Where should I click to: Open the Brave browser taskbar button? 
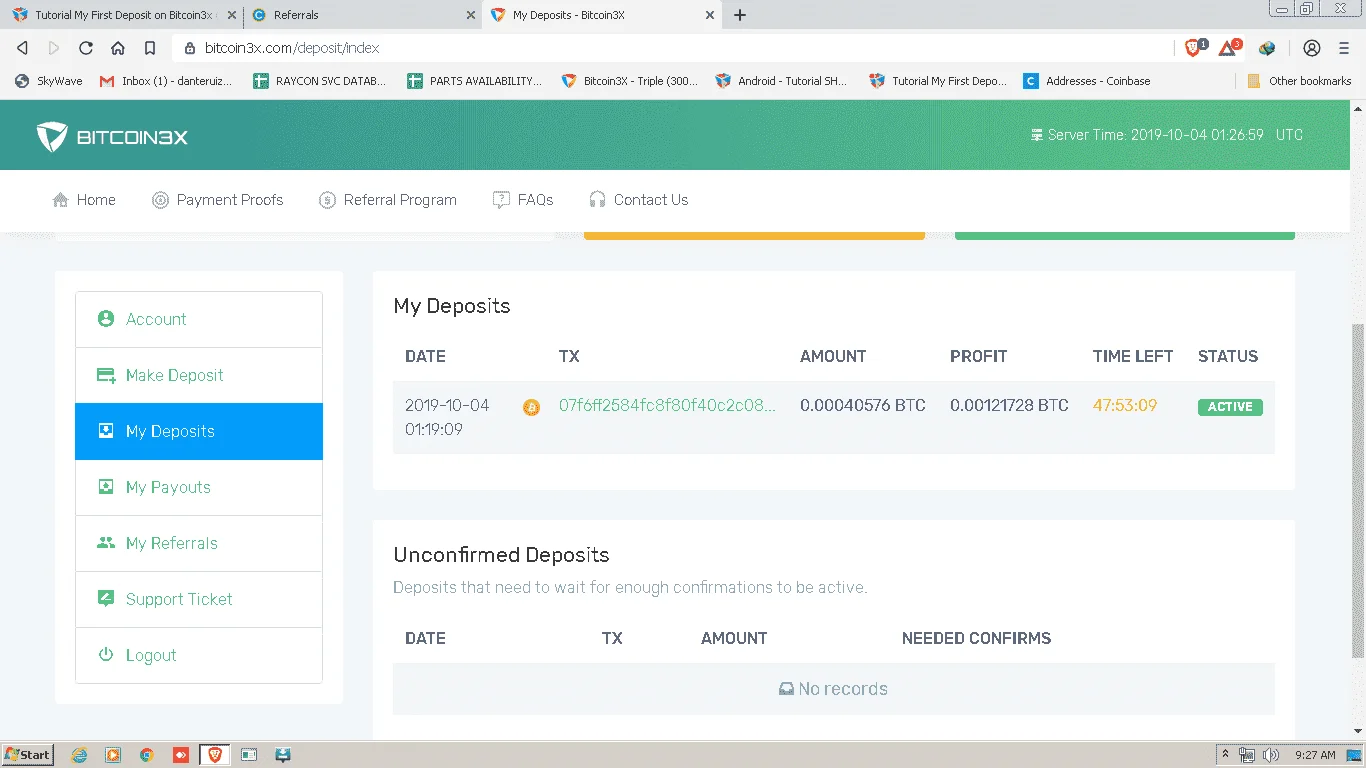point(214,755)
